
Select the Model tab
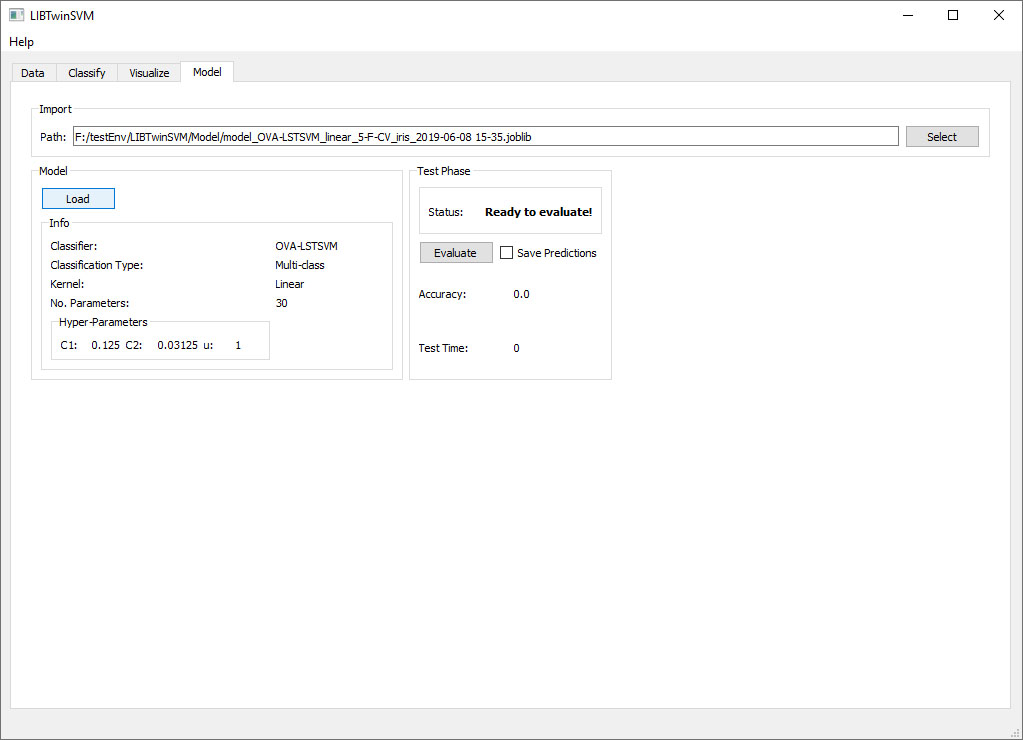coord(207,72)
